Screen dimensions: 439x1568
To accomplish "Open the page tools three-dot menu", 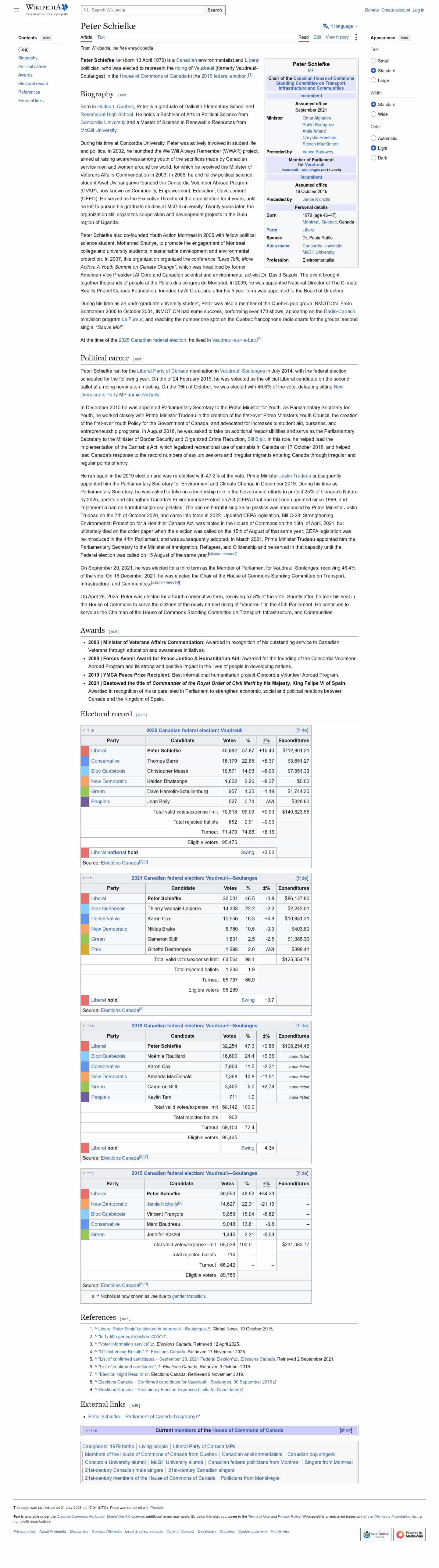I will (x=356, y=37).
